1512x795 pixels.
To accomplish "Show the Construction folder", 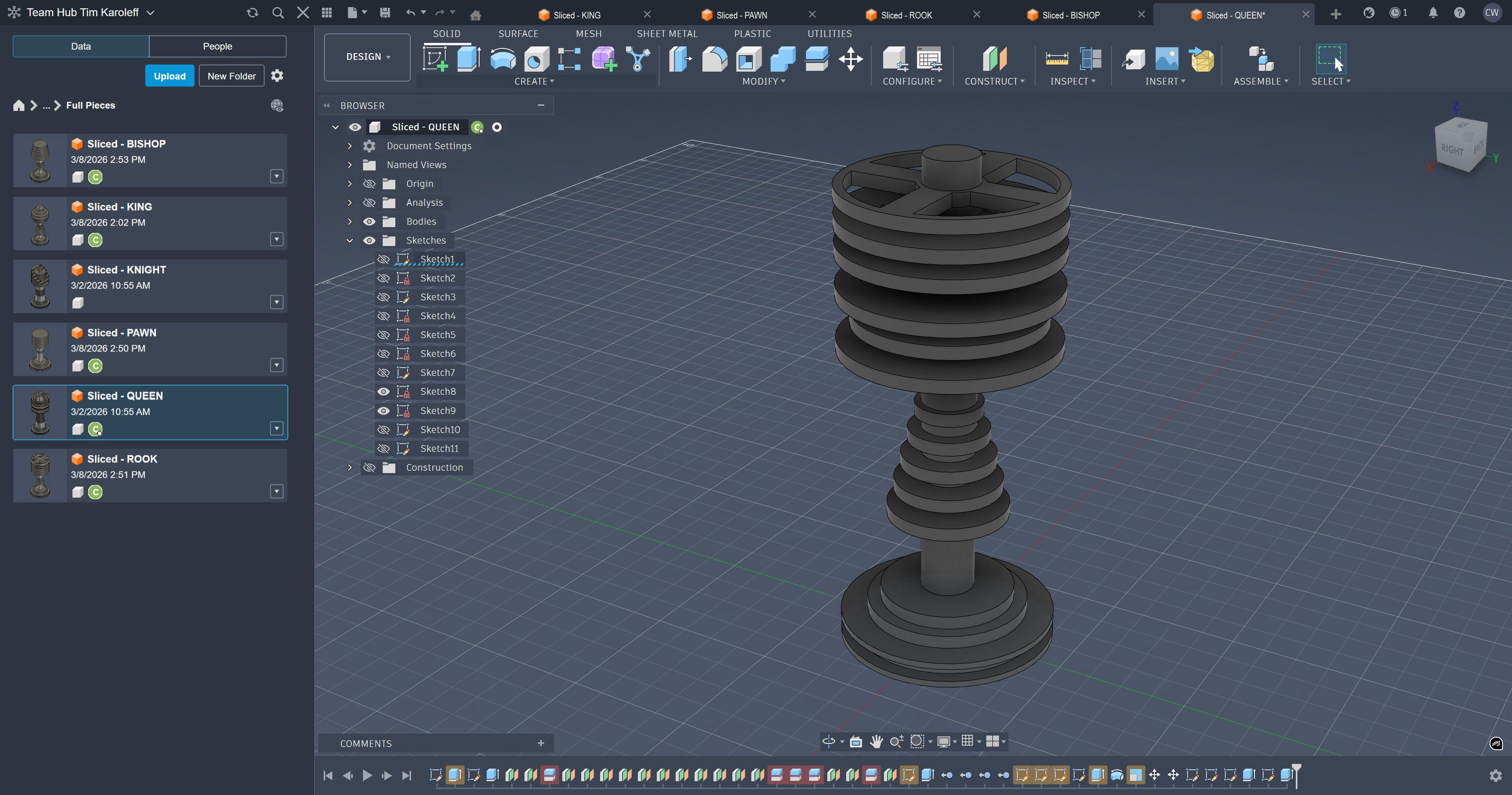I will 369,468.
